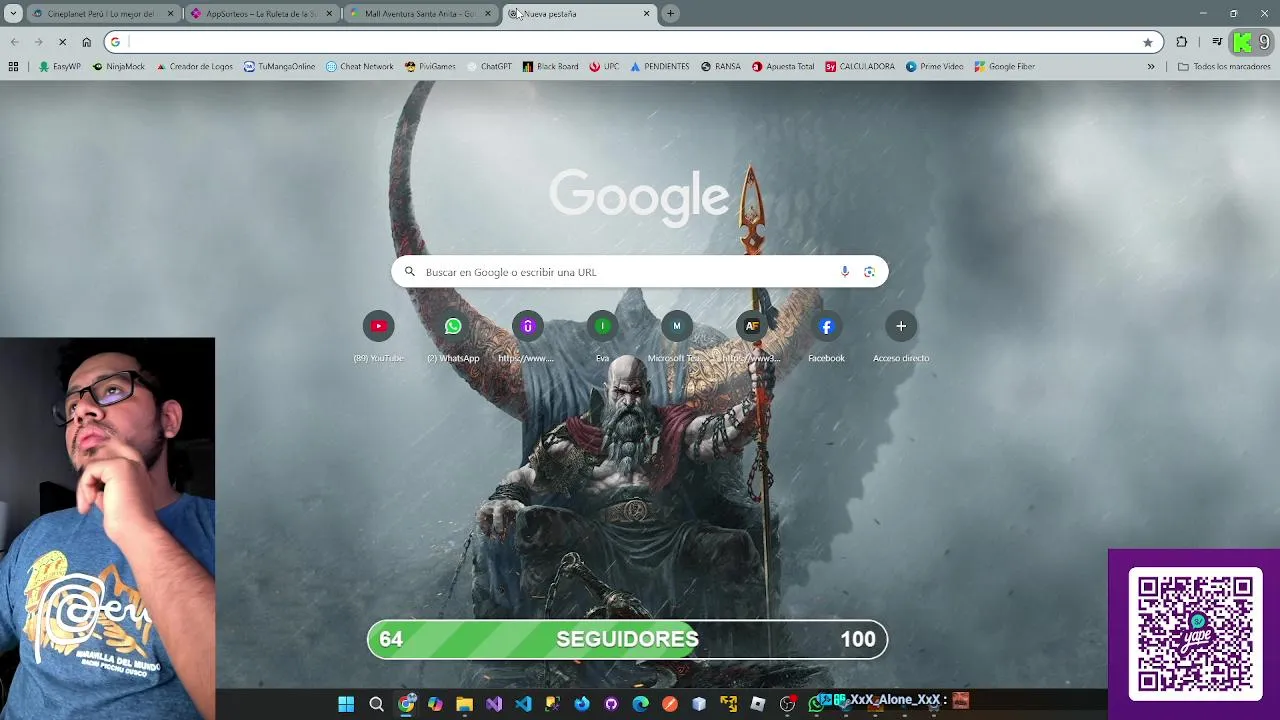Open the Windows Start menu
The image size is (1280, 720).
(x=346, y=704)
